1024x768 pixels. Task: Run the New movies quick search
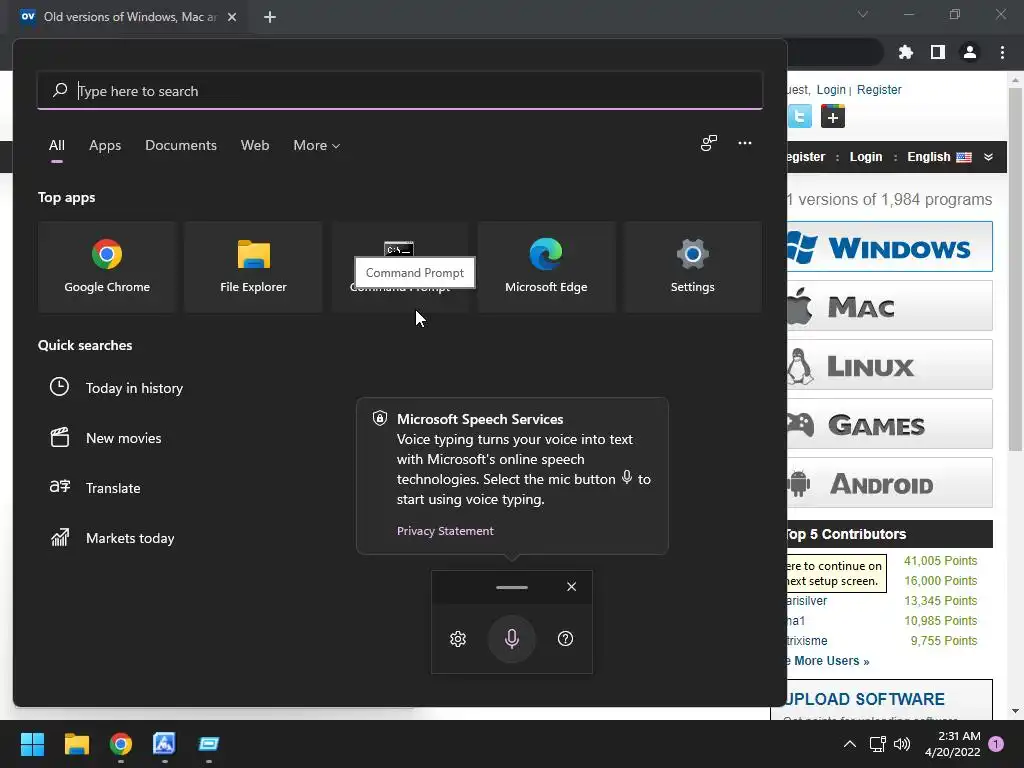pyautogui.click(x=123, y=438)
